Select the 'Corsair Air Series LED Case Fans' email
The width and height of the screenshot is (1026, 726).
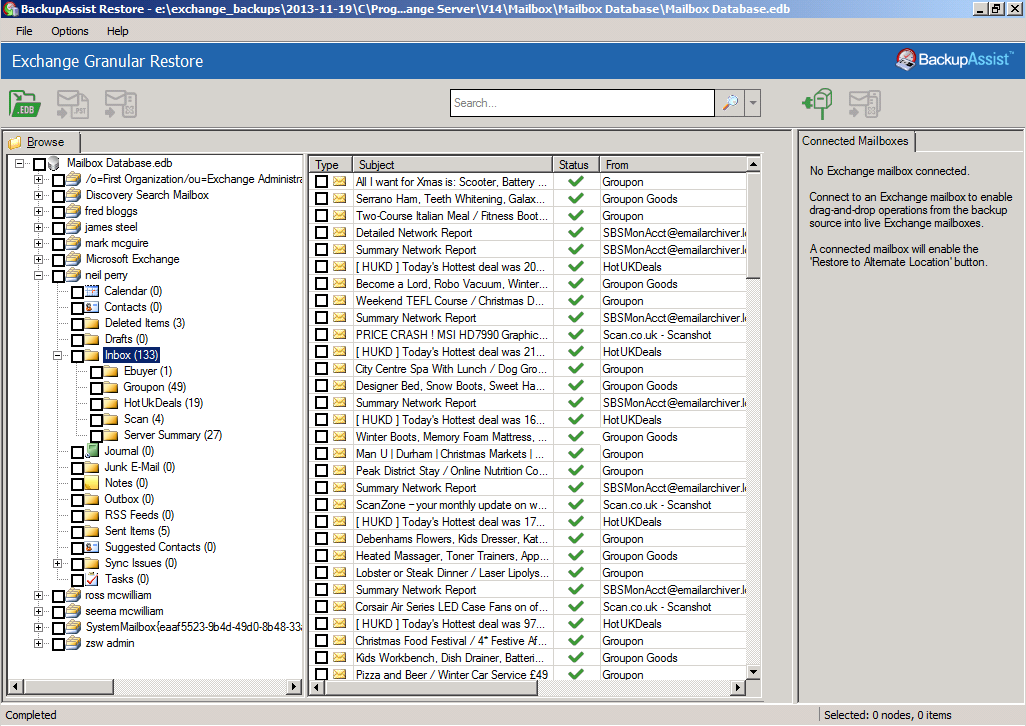click(528, 606)
